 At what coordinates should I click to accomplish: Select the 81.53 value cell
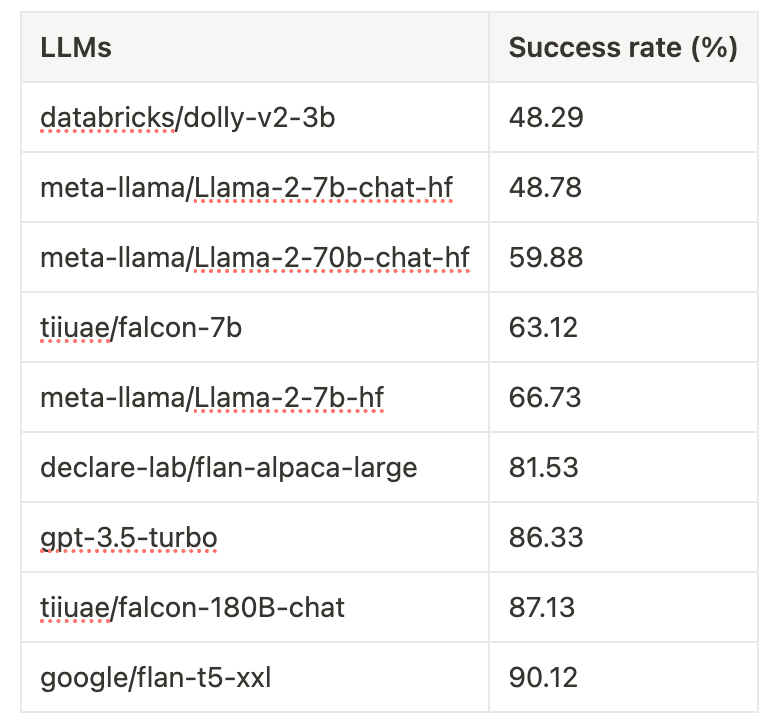click(543, 468)
